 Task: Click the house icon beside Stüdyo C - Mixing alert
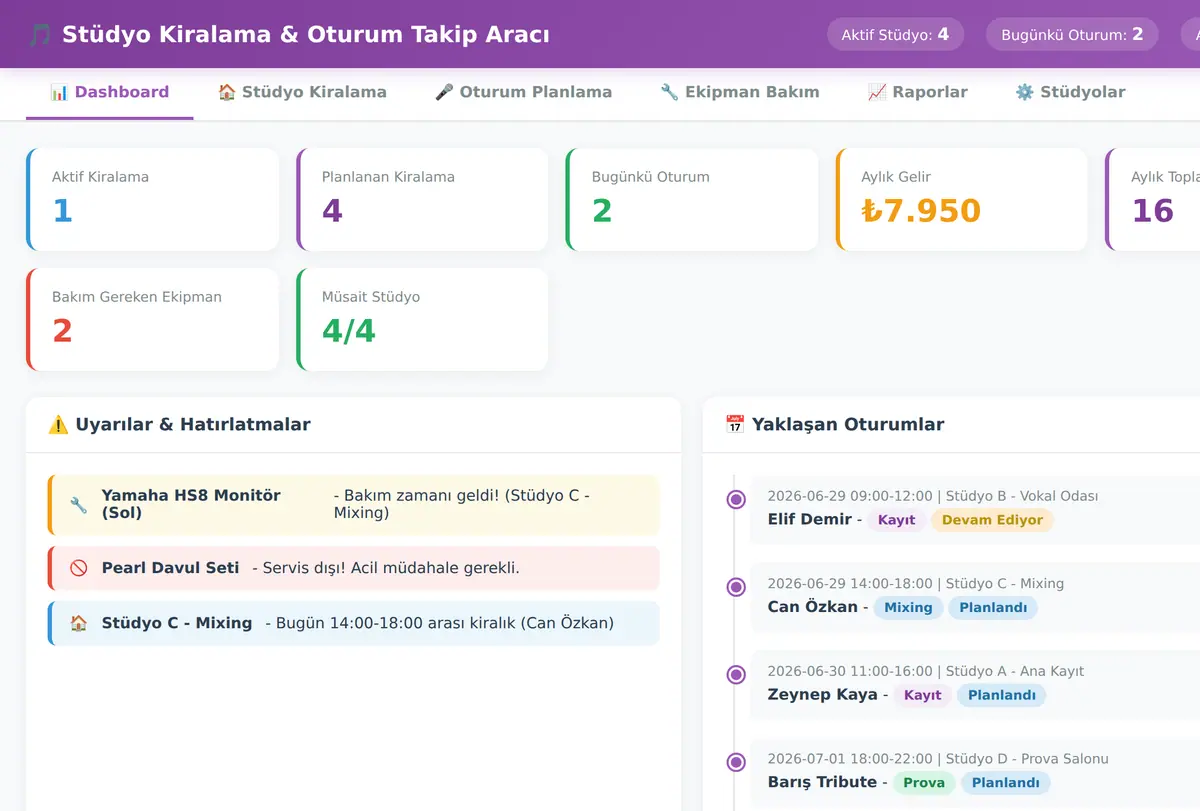click(79, 623)
